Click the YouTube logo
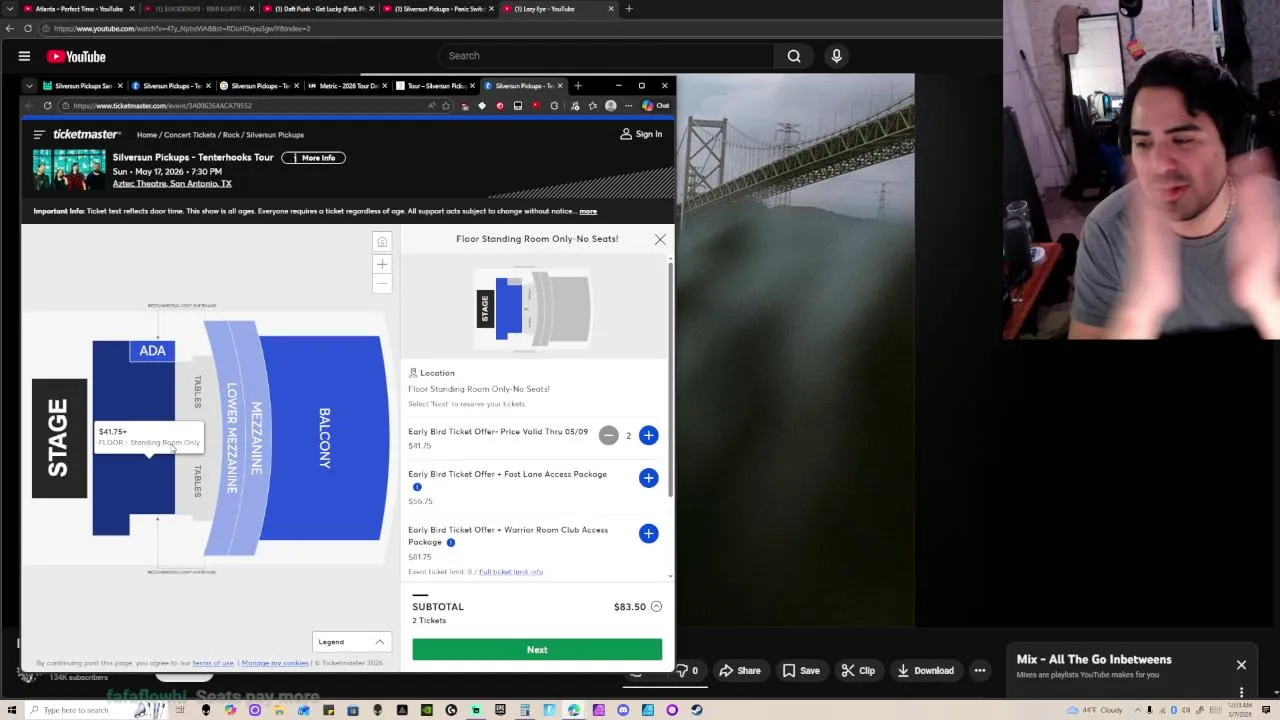The width and height of the screenshot is (1280, 720). pyautogui.click(x=76, y=57)
